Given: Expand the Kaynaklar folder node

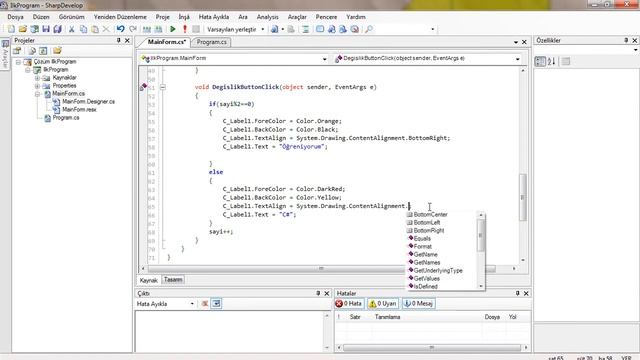Looking at the screenshot, I should [x=37, y=78].
